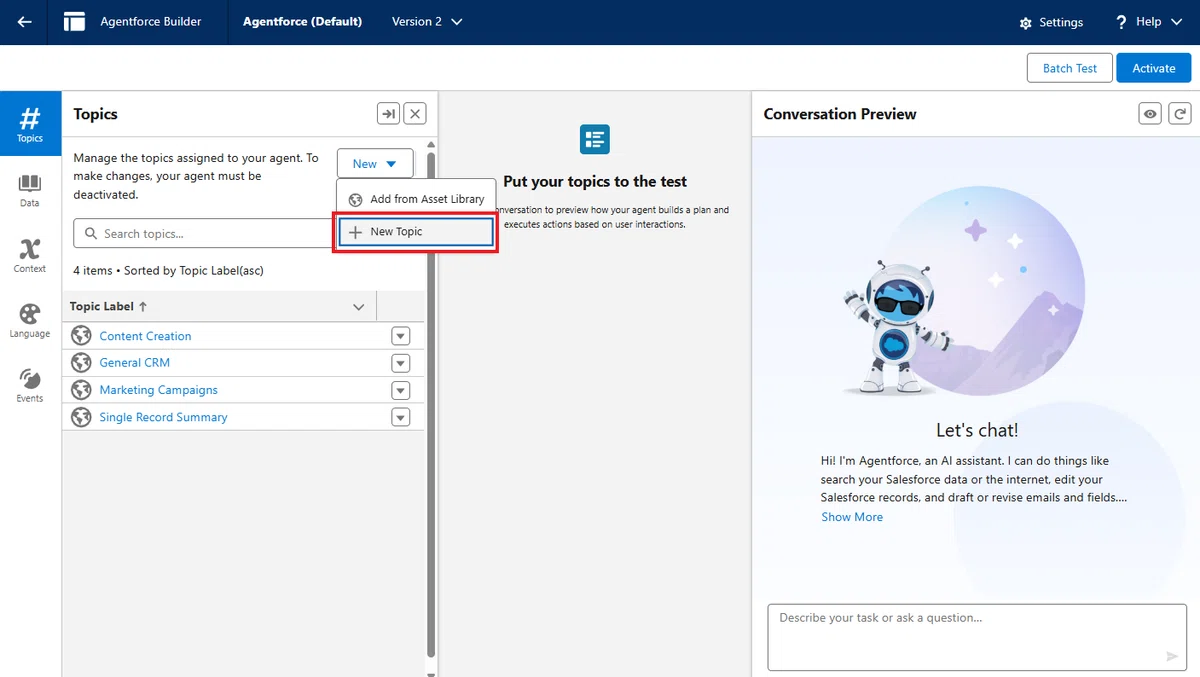Click the refresh conversation icon
The height and width of the screenshot is (677, 1200).
point(1181,114)
